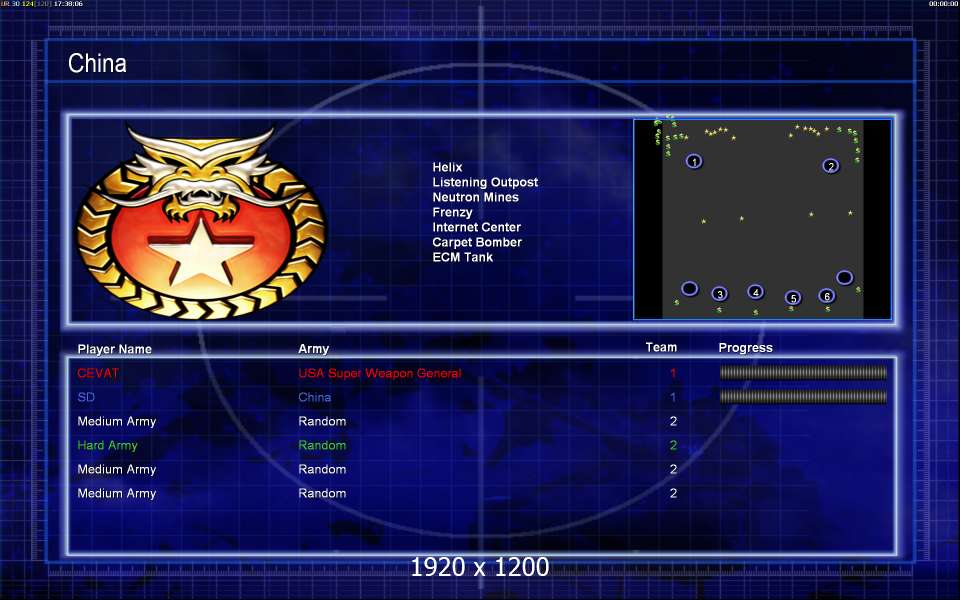Viewport: 960px width, 600px height.
Task: Click team number 1 in SD's row
Action: pyautogui.click(x=673, y=397)
